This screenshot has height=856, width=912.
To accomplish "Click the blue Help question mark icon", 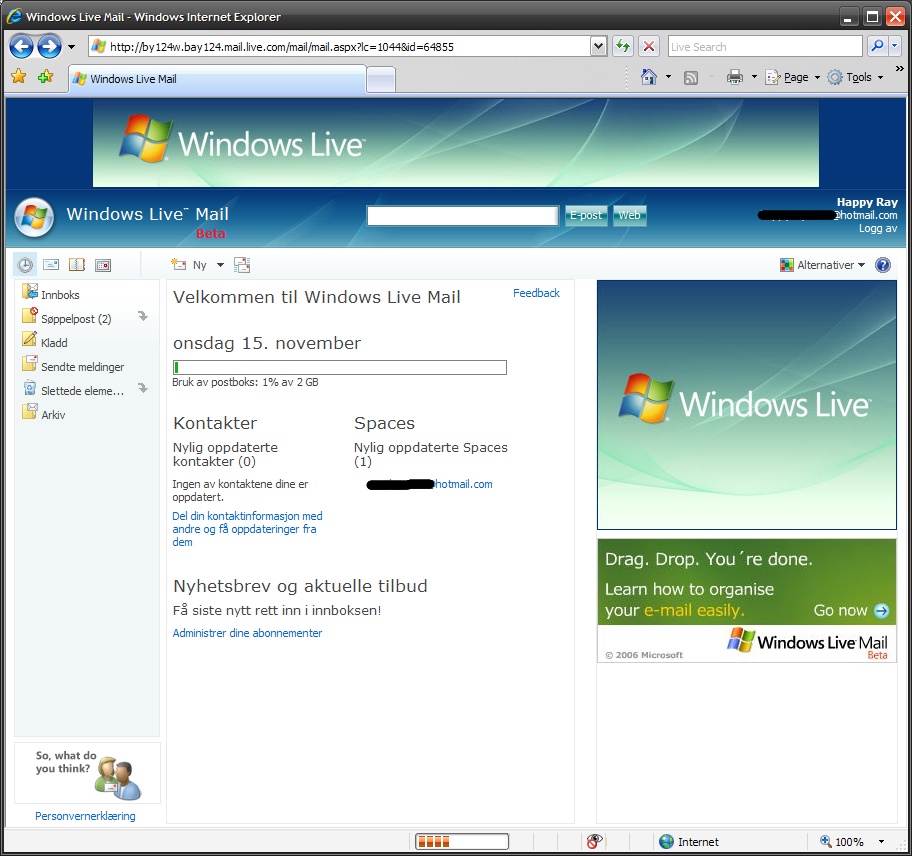I will 883,265.
